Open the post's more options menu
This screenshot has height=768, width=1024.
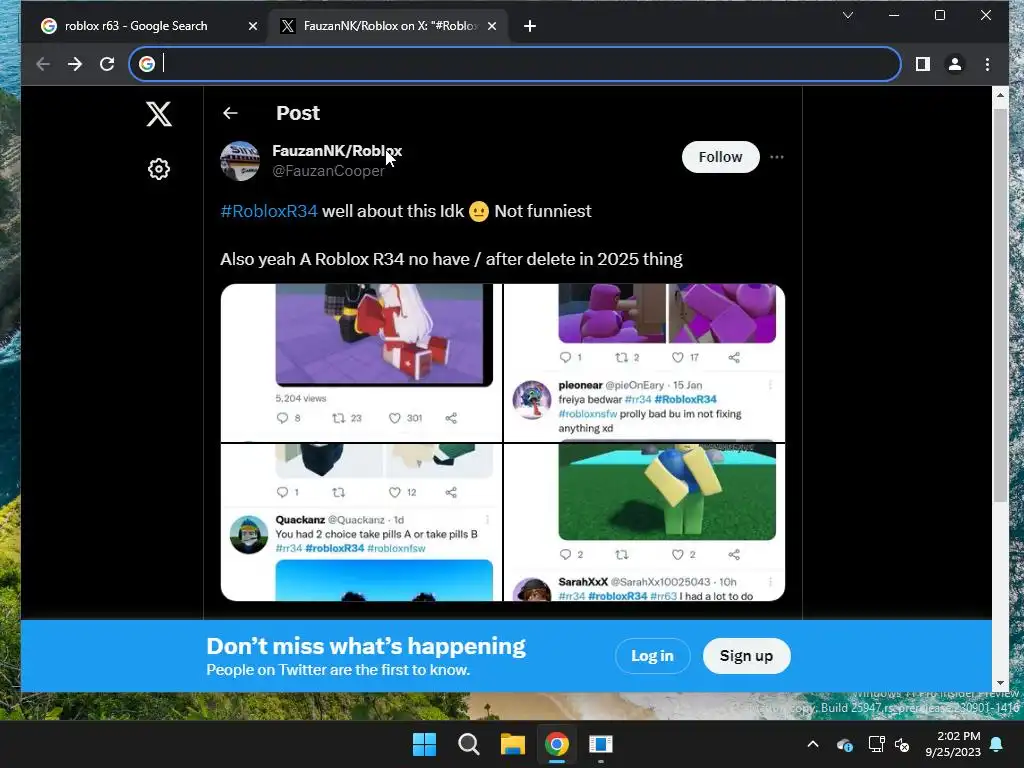pyautogui.click(x=776, y=157)
